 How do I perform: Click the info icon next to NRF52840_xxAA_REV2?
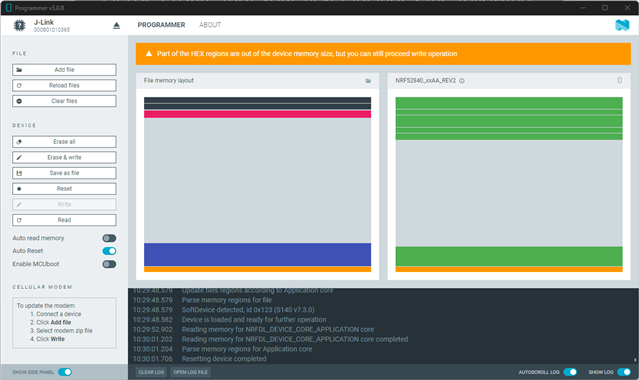462,81
